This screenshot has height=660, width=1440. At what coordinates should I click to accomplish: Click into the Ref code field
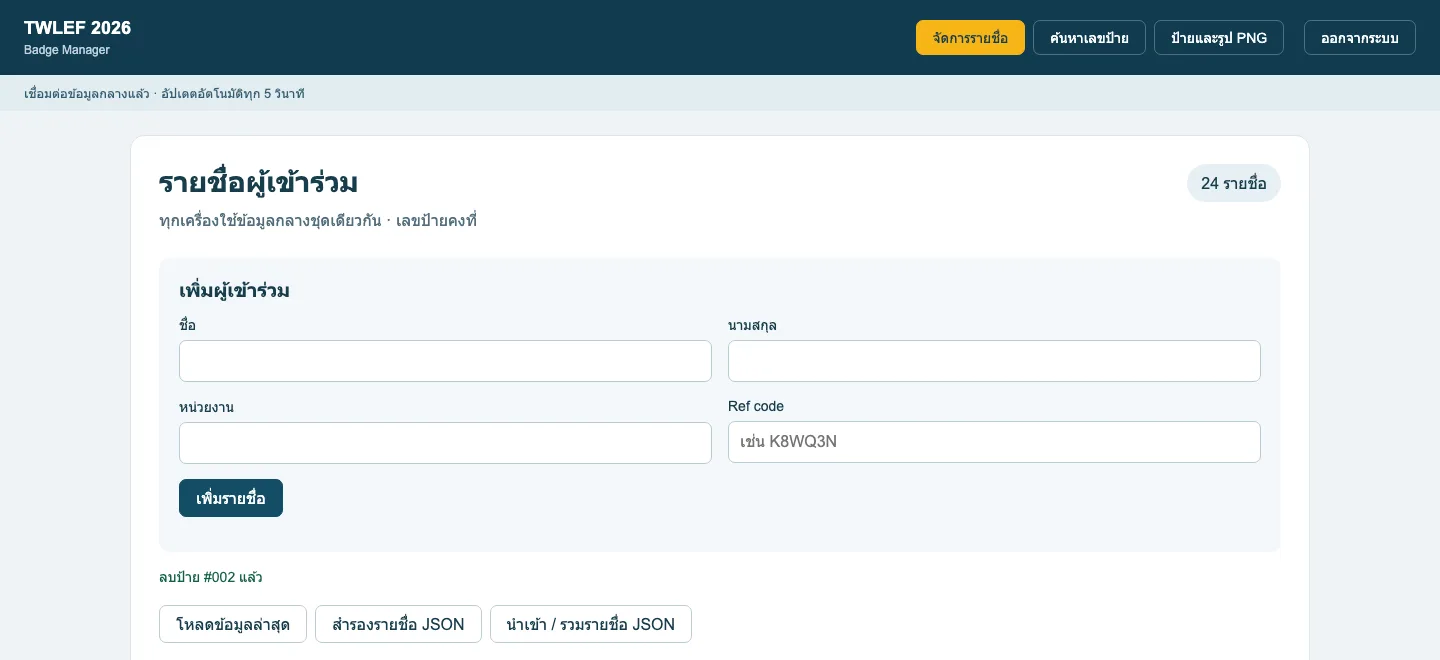tap(994, 442)
